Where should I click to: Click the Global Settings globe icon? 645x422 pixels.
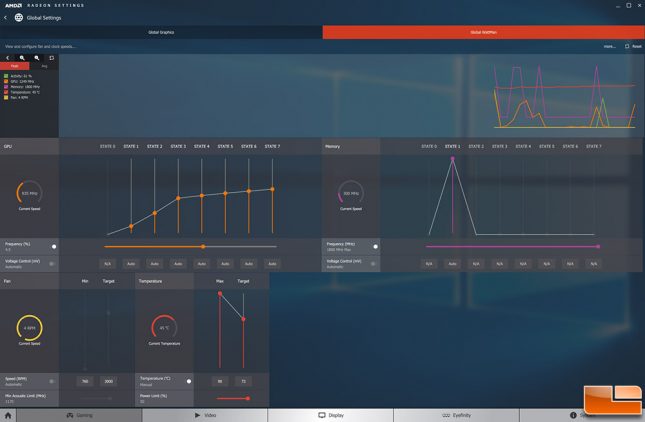tap(19, 18)
